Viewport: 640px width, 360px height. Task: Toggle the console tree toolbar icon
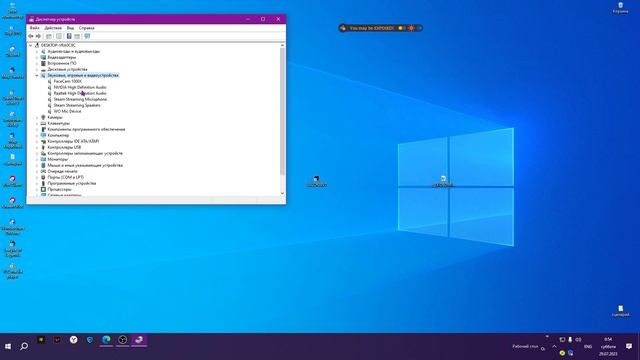coord(49,36)
